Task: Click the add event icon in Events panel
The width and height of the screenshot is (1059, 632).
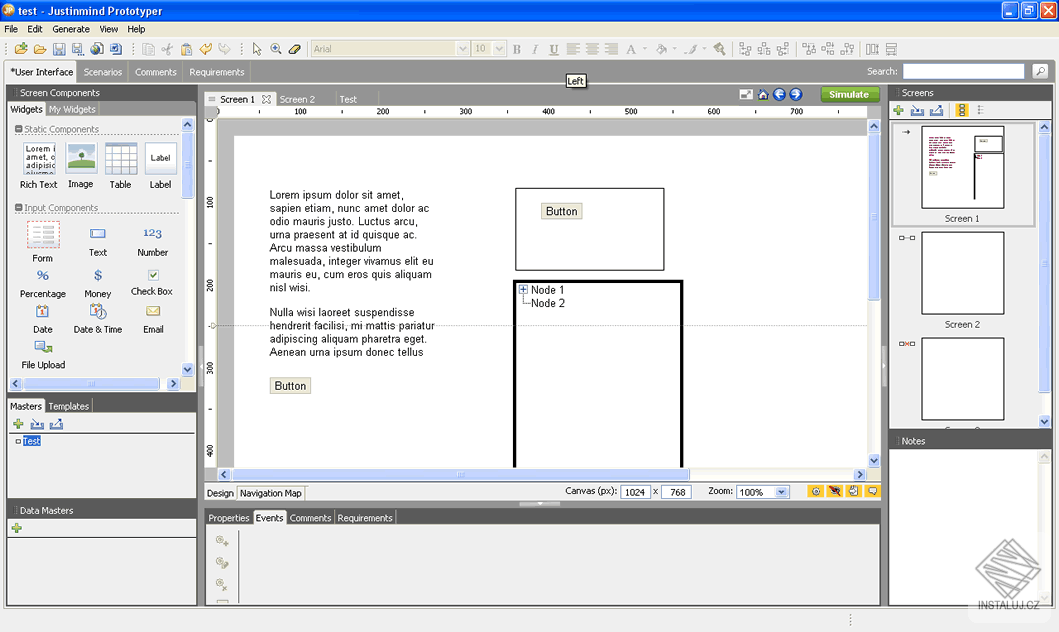Action: click(x=222, y=541)
